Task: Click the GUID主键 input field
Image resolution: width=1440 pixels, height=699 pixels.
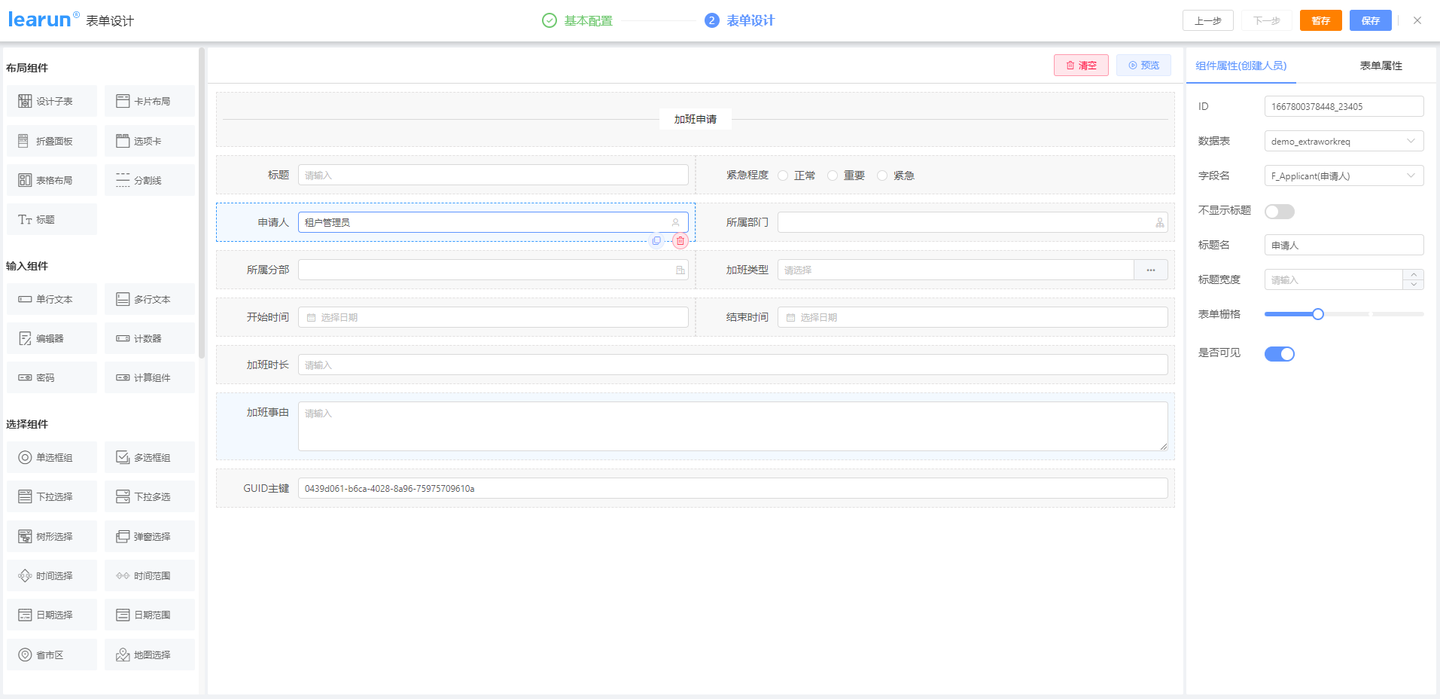Action: click(x=733, y=488)
